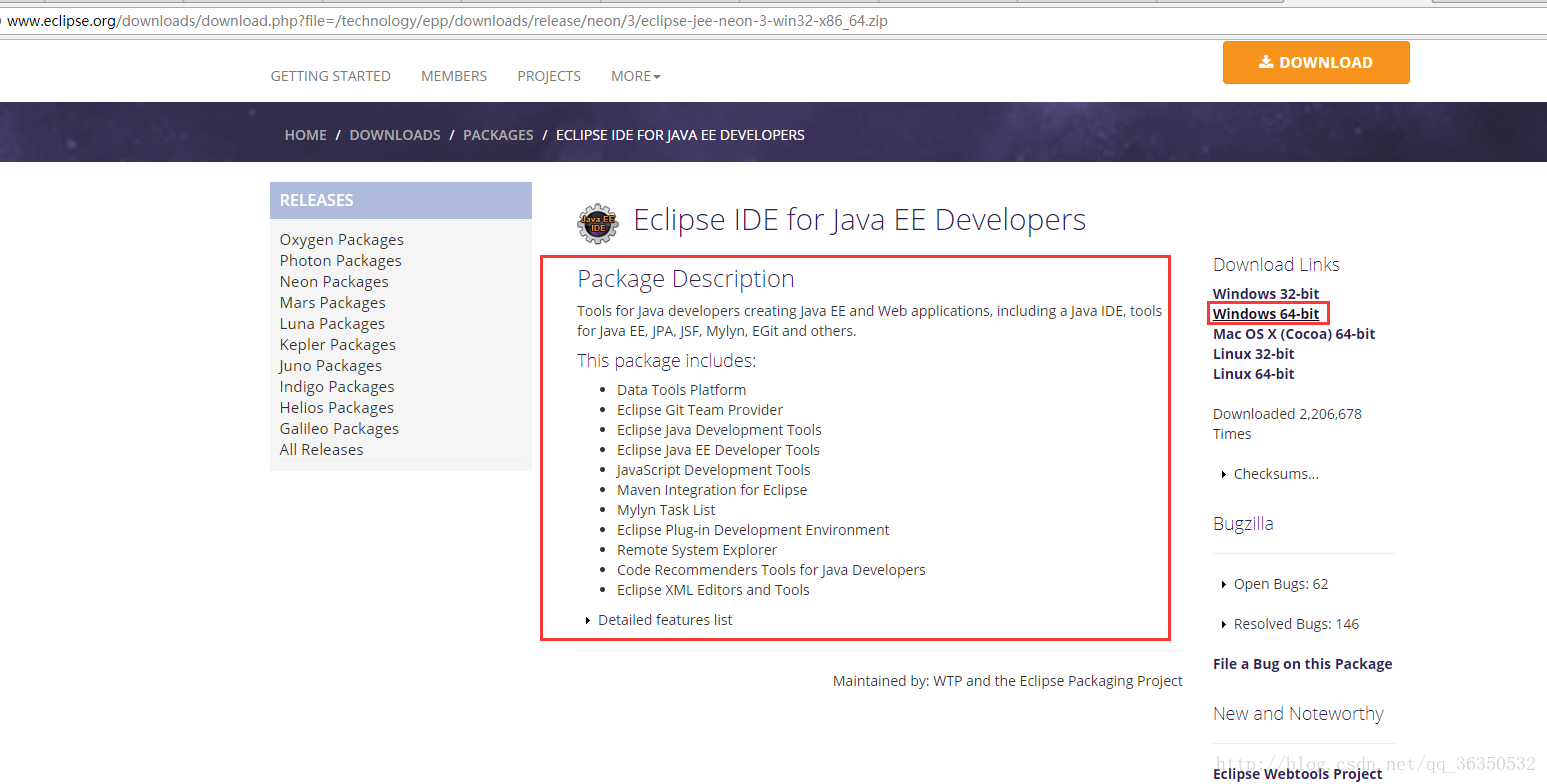Download the Windows 32-bit package
1547x784 pixels.
pyautogui.click(x=1266, y=294)
